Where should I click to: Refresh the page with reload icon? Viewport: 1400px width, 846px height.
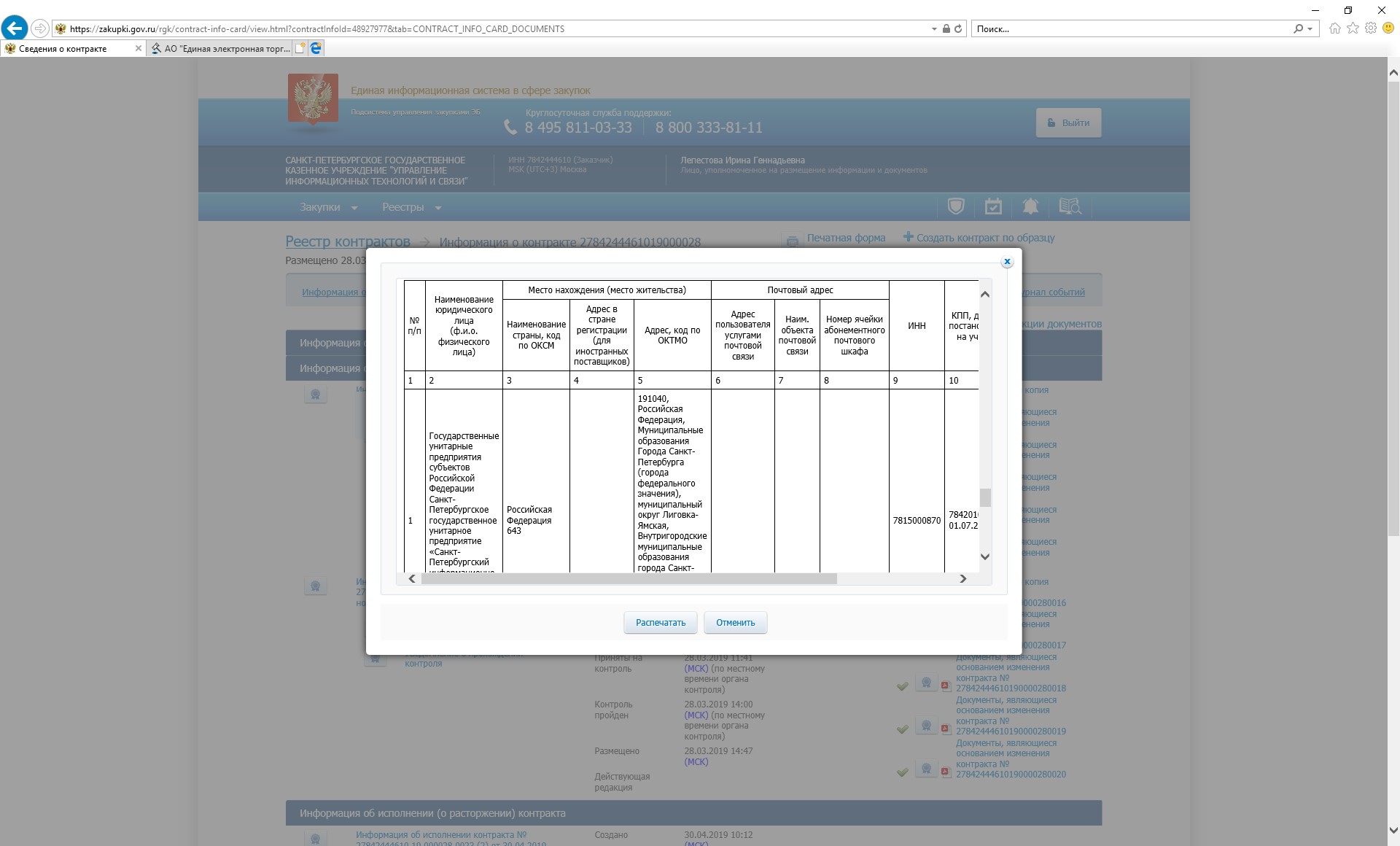coord(958,29)
